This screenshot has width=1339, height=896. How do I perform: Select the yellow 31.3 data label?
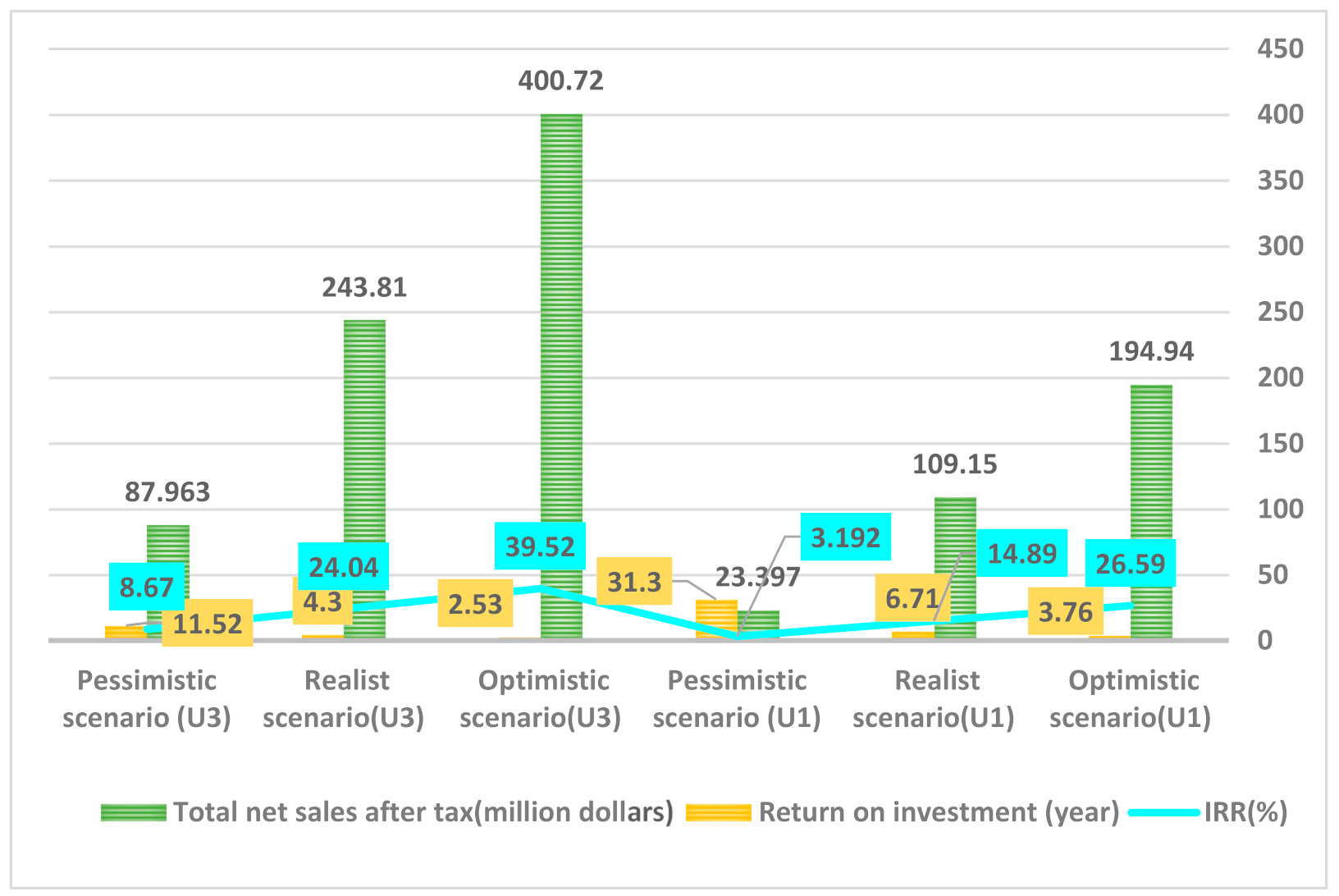point(634,582)
